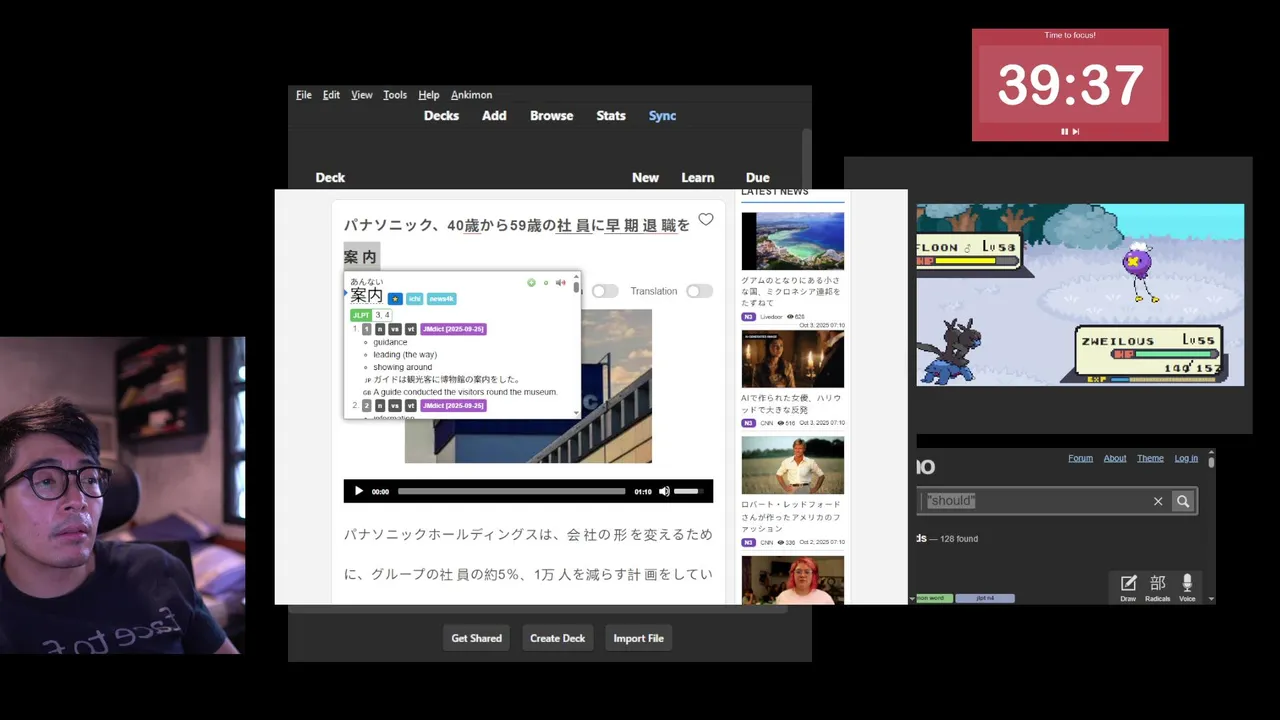Seek in the audio progress bar

pos(511,491)
